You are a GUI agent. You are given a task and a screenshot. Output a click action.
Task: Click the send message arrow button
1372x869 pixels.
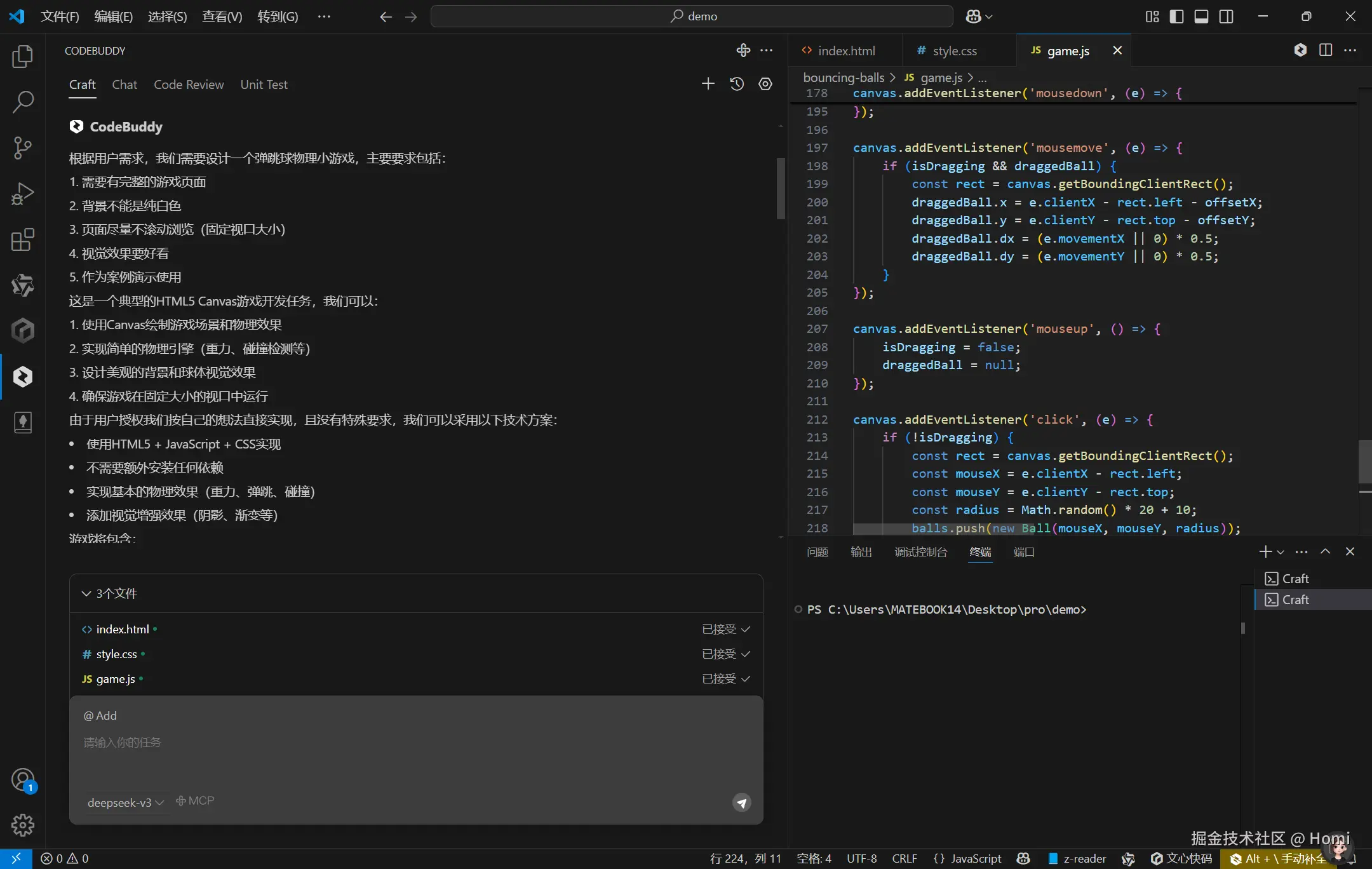click(x=741, y=803)
